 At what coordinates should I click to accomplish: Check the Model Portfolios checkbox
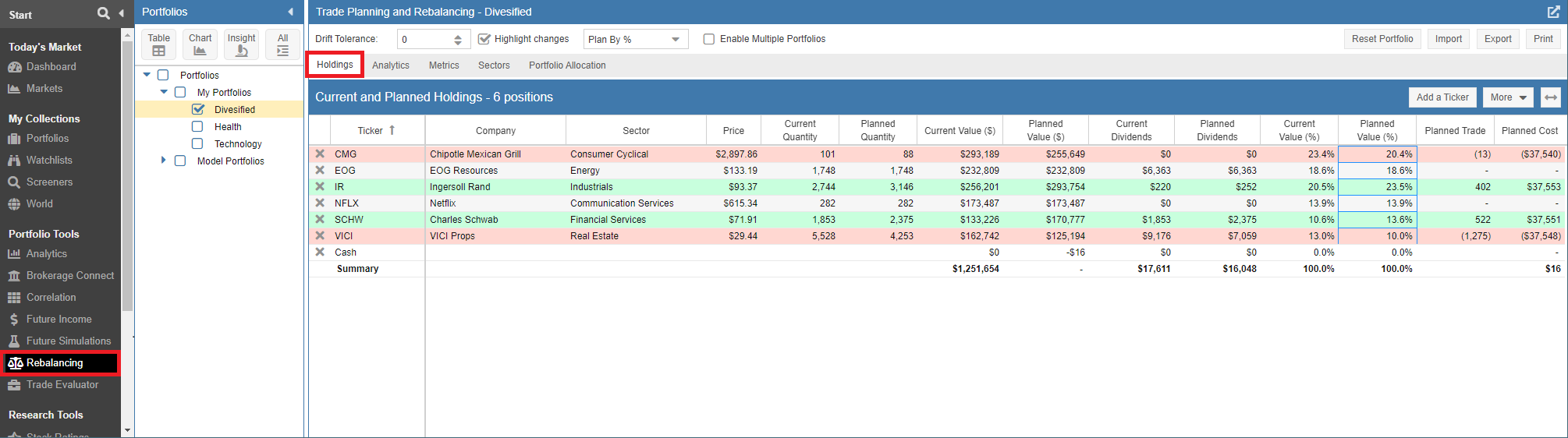180,161
